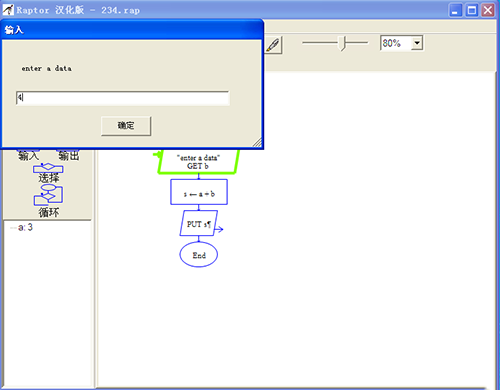The height and width of the screenshot is (390, 500).
Task: Click the input text field containing 4
Action: tap(123, 98)
